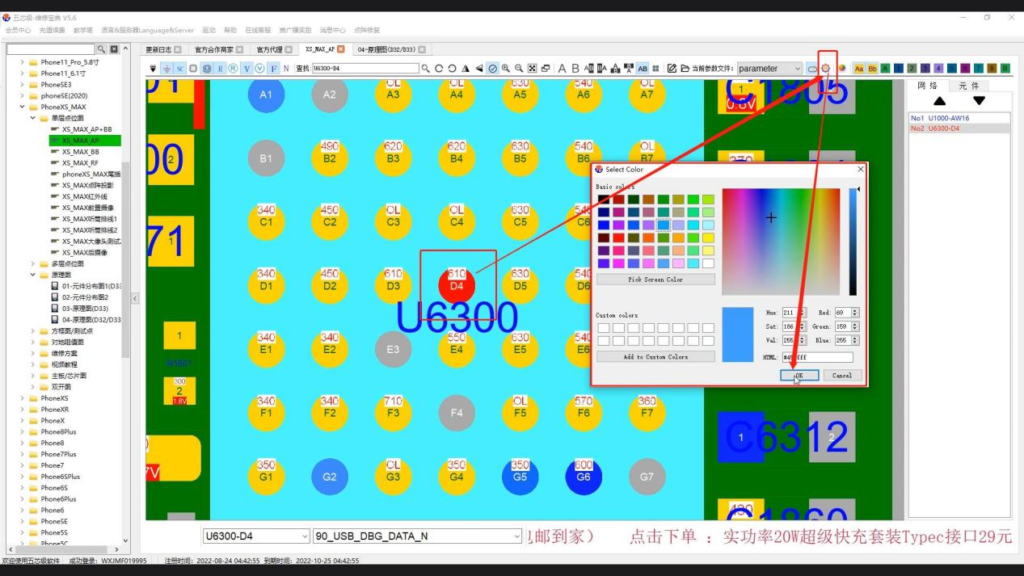The width and height of the screenshot is (1024, 576).
Task: Click the HTML color code field
Action: click(817, 357)
